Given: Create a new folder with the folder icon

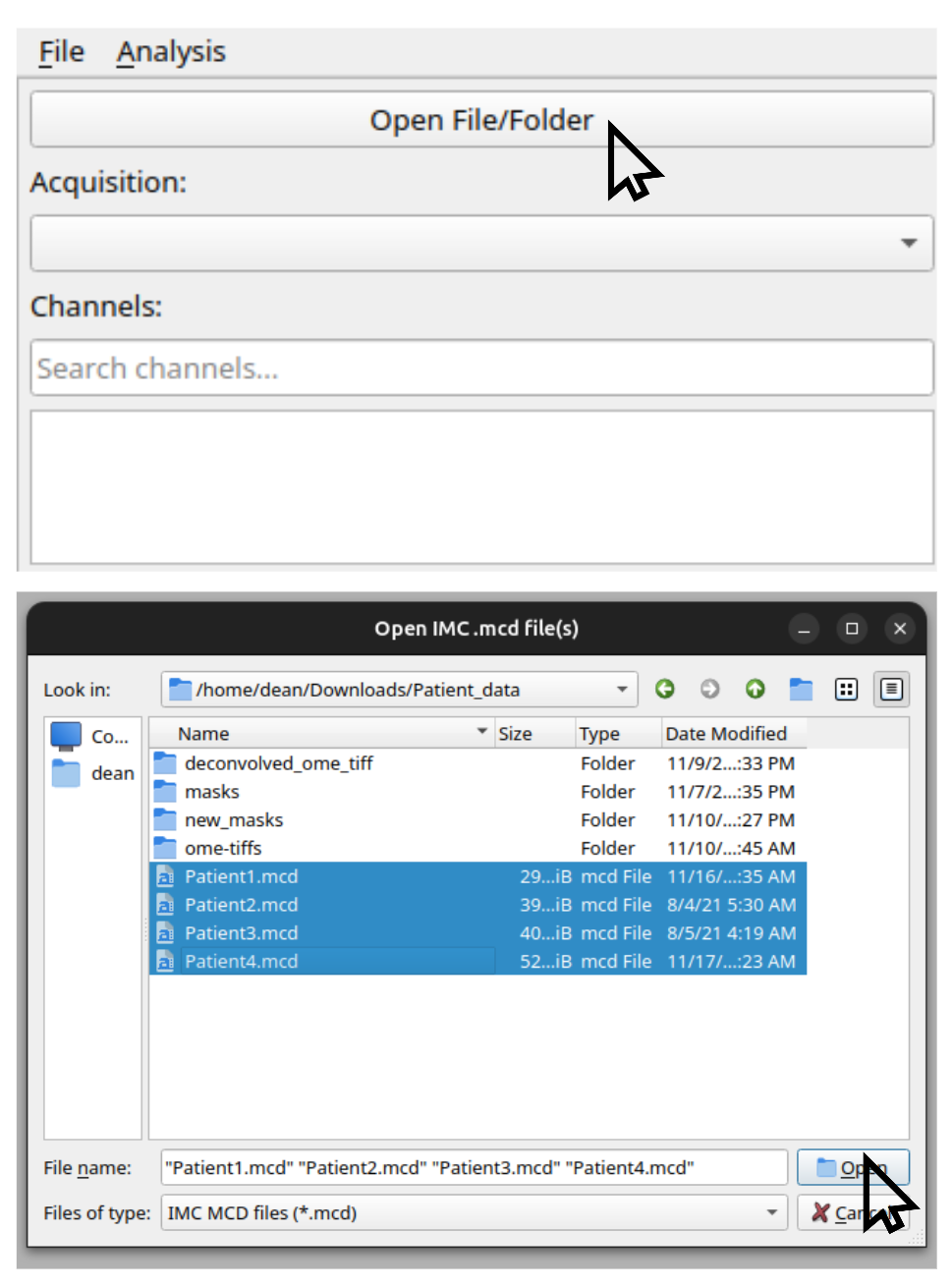Looking at the screenshot, I should click(x=801, y=689).
